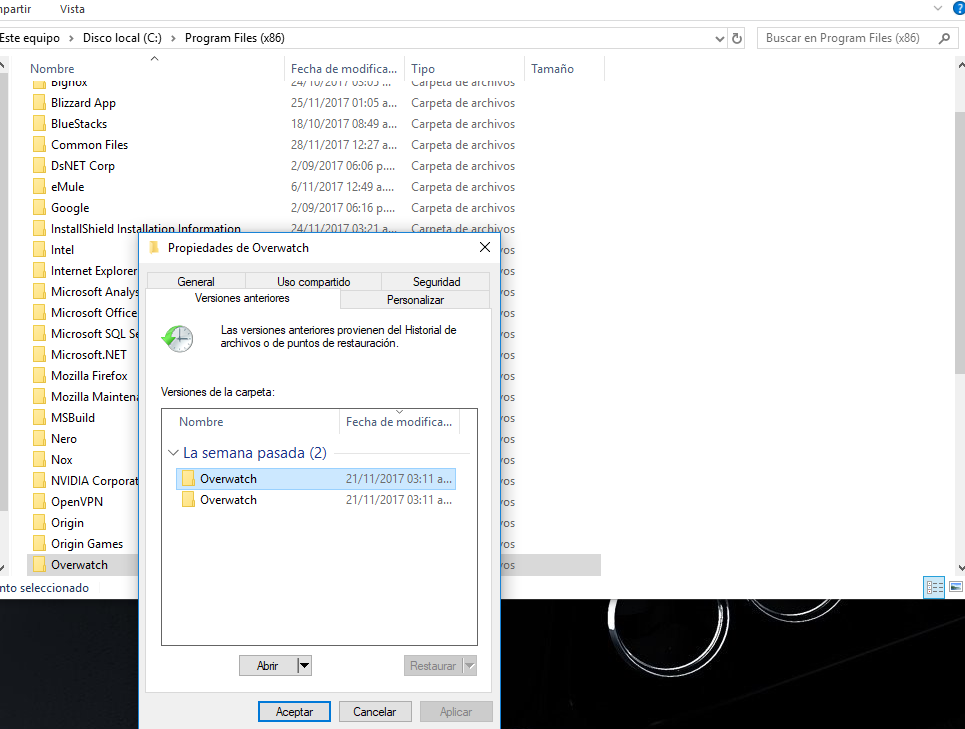Sort Explorer list by Fecha de modificación header
The image size is (965, 729).
pyautogui.click(x=343, y=69)
